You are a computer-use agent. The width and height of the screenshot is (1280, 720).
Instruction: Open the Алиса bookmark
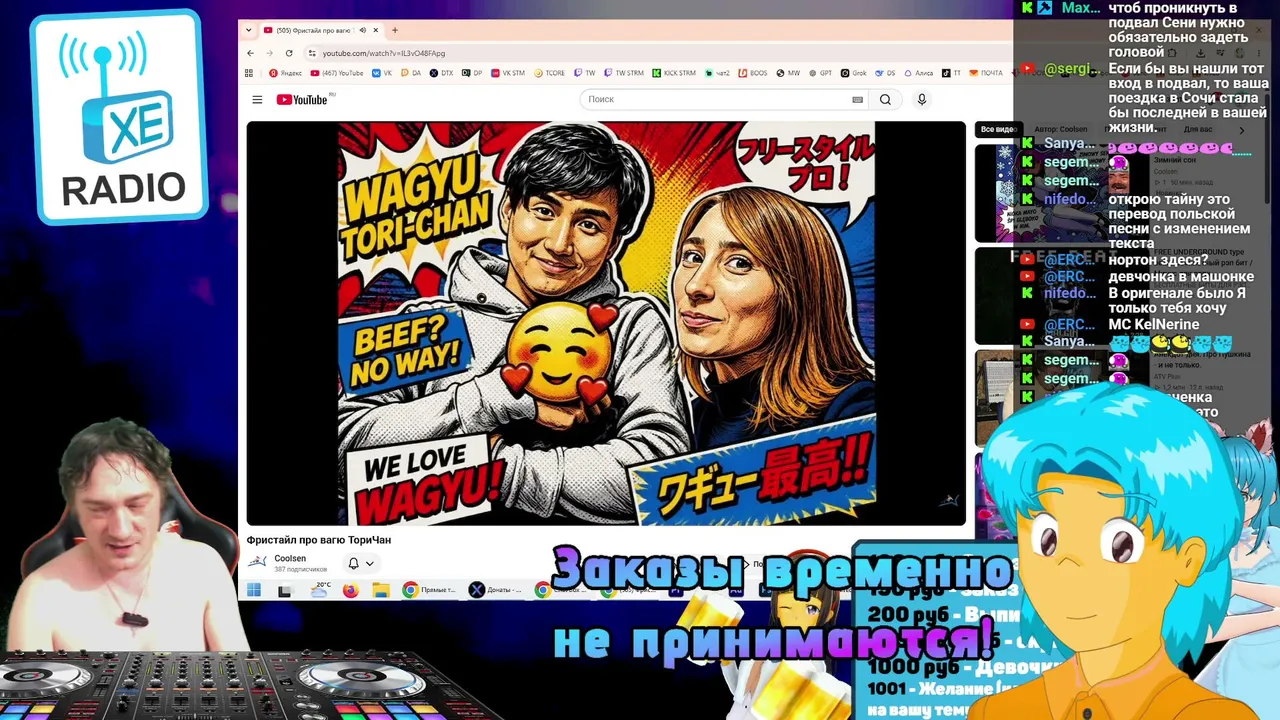coord(918,73)
